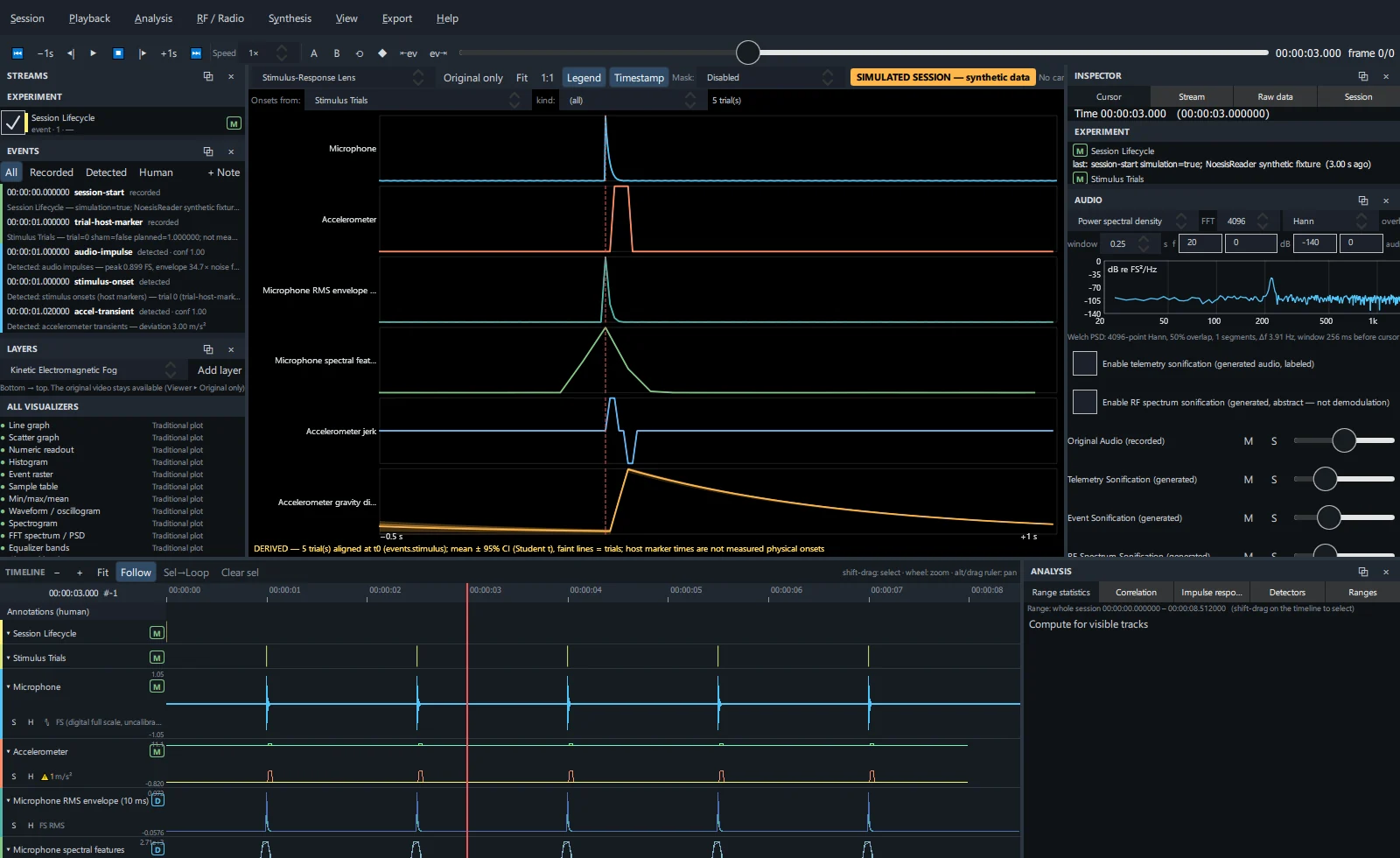This screenshot has width=1400, height=858.
Task: Jump to session end
Action: (x=196, y=53)
